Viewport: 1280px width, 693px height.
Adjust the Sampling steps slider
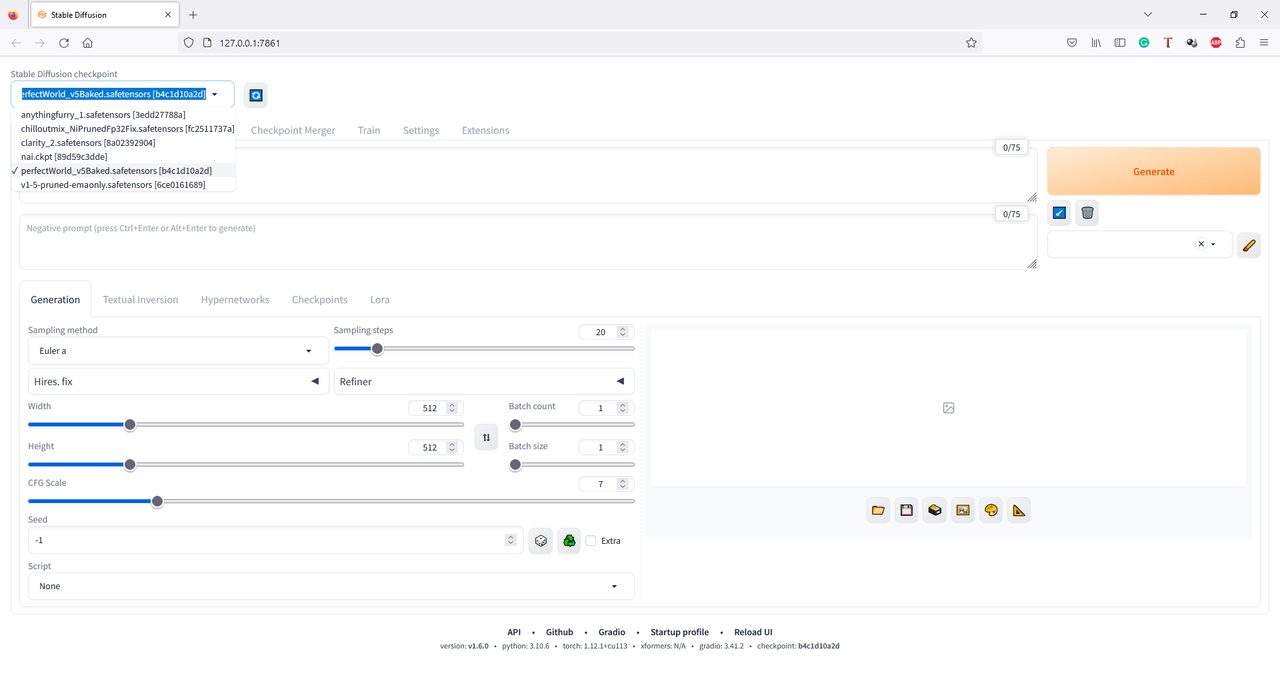click(x=484, y=348)
